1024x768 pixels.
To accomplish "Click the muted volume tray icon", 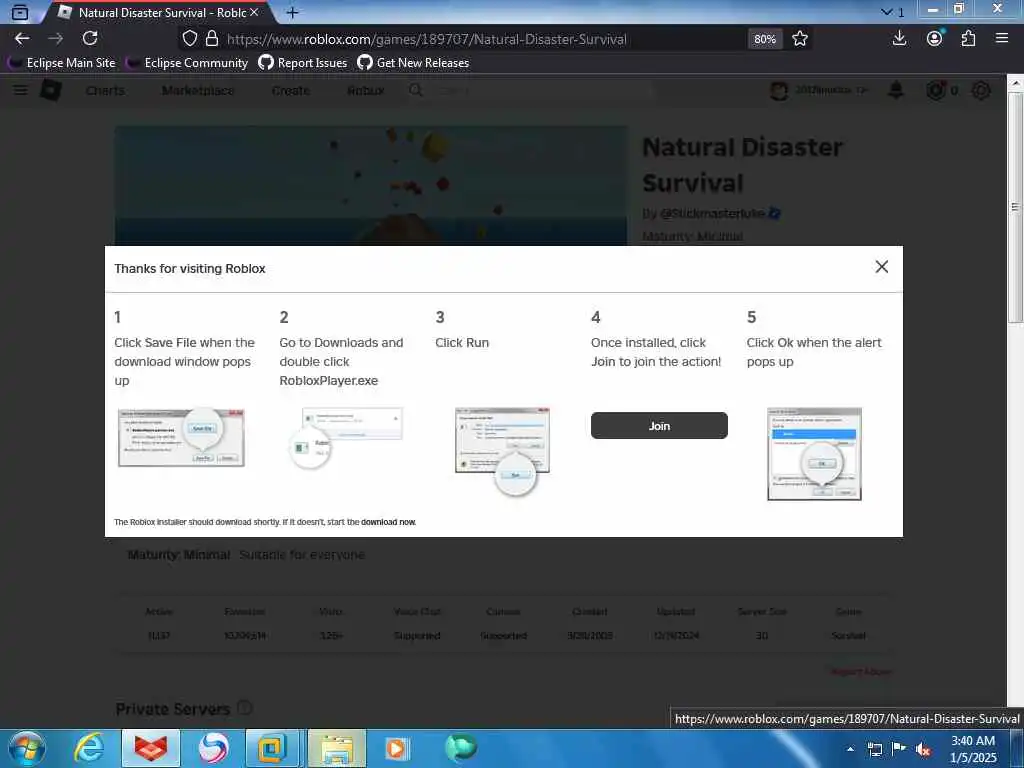I will (x=923, y=749).
